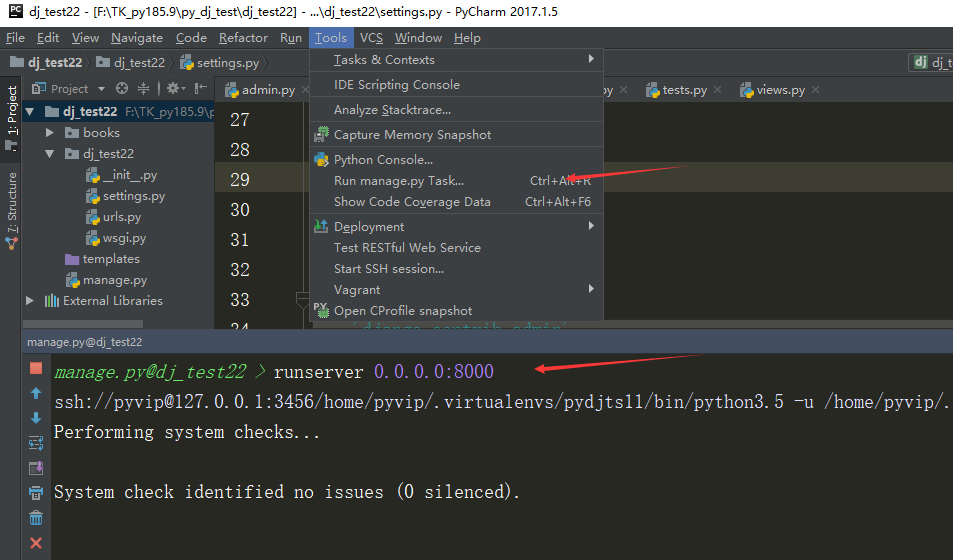The height and width of the screenshot is (560, 953).
Task: Open the Navigate menu
Action: (137, 38)
